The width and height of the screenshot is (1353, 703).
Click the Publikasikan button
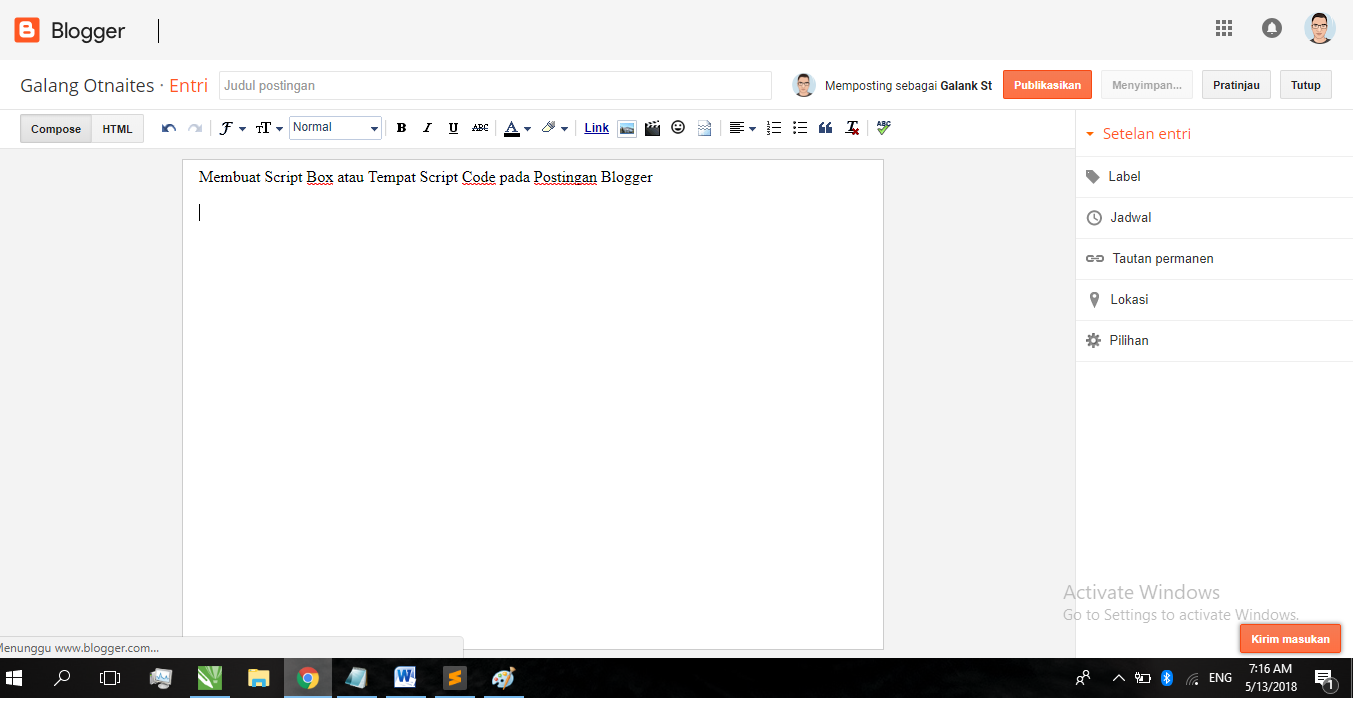(x=1047, y=85)
